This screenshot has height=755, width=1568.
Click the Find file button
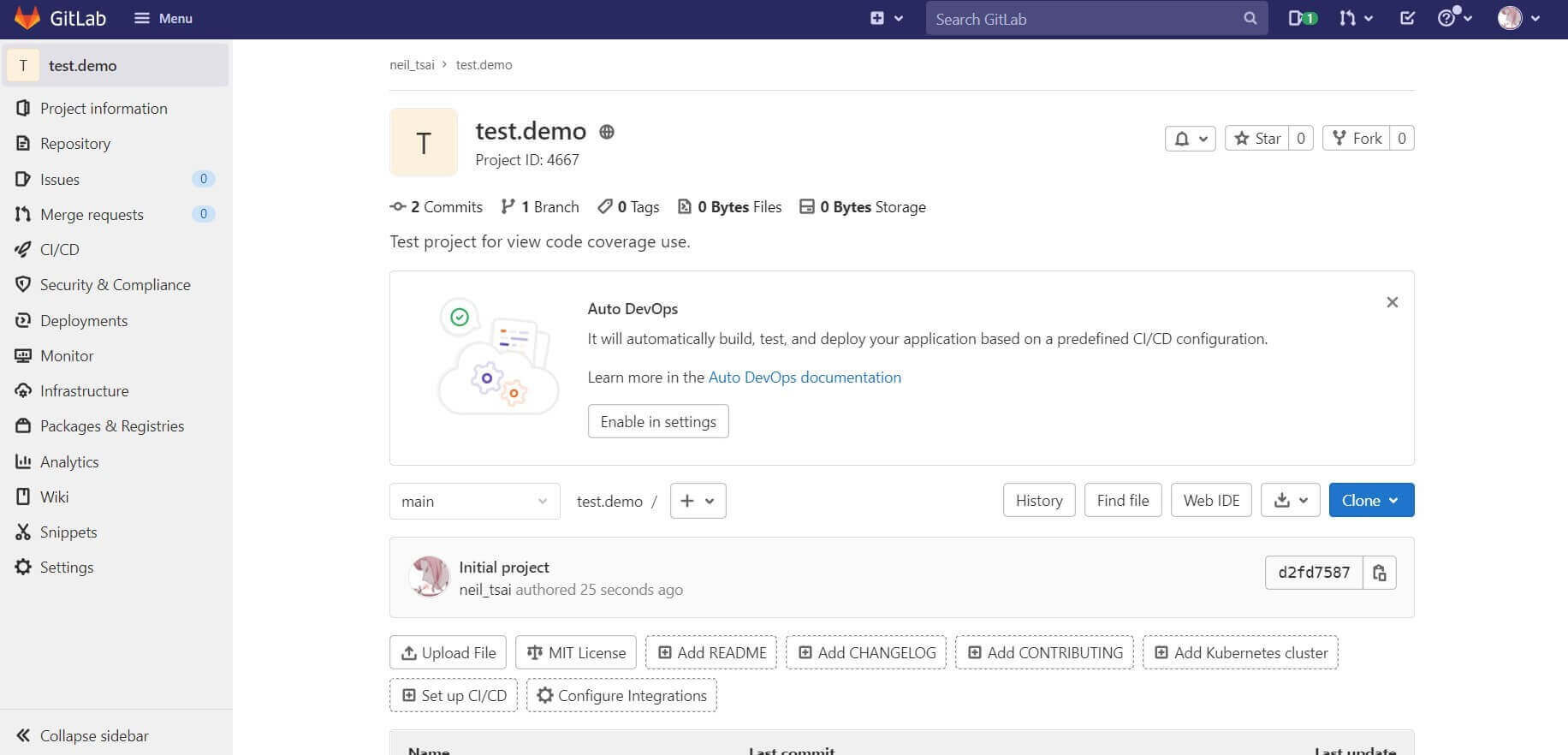click(x=1123, y=500)
